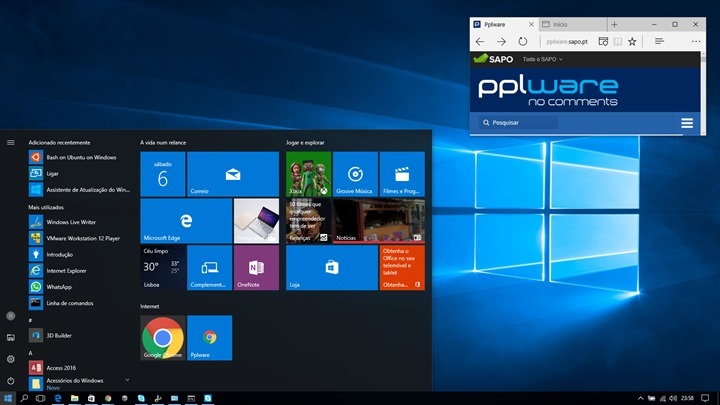Open Edge More actions ellipsis menu

pyautogui.click(x=696, y=41)
